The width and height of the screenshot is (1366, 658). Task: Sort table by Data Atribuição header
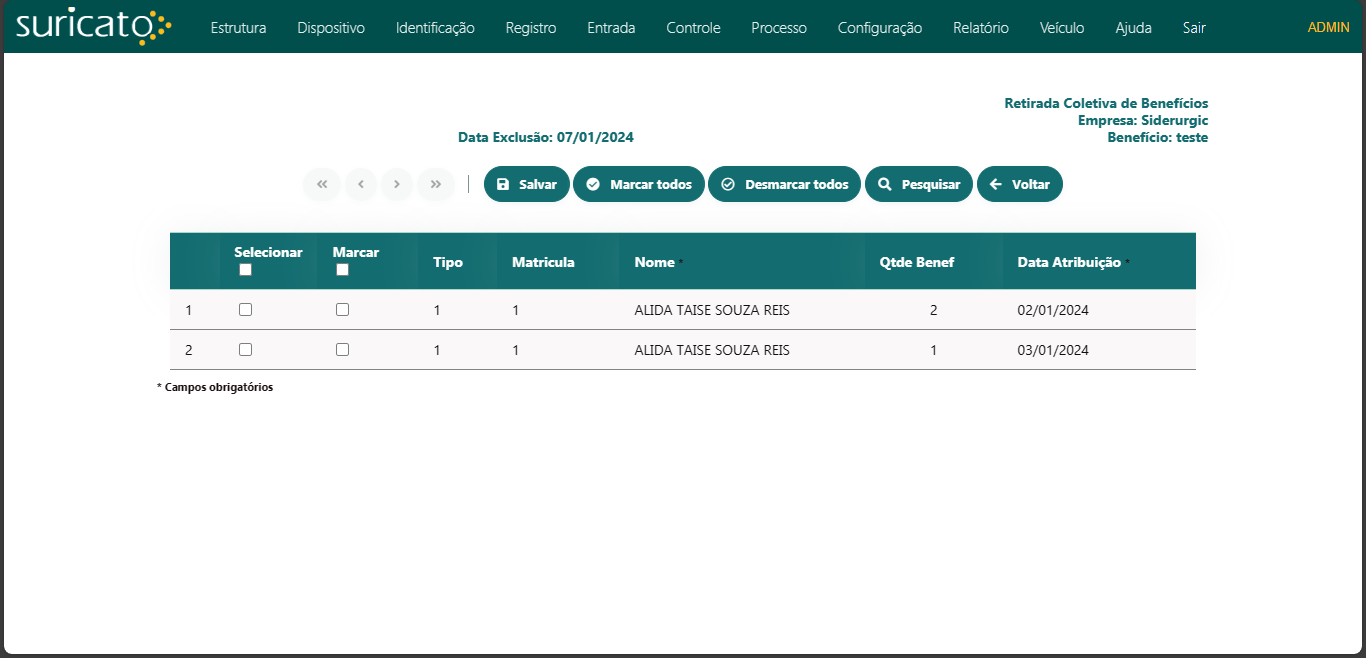pyautogui.click(x=1068, y=262)
